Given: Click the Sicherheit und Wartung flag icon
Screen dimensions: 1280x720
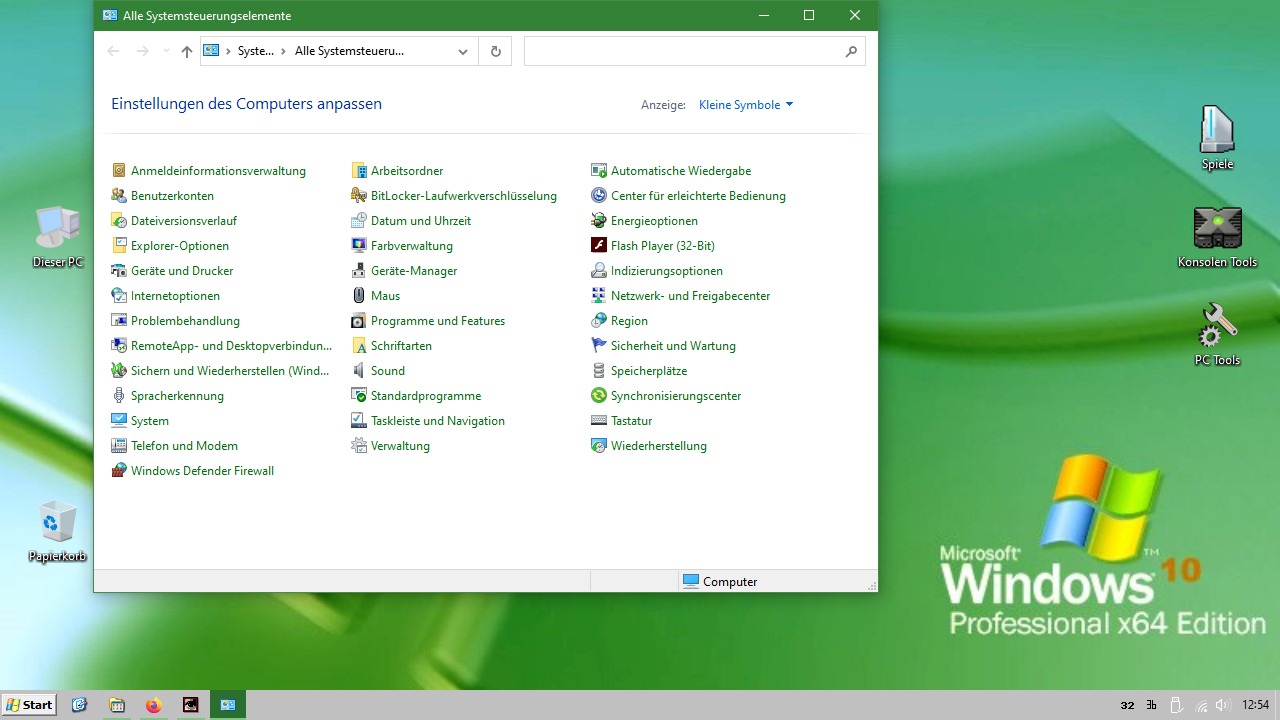Looking at the screenshot, I should (x=599, y=346).
